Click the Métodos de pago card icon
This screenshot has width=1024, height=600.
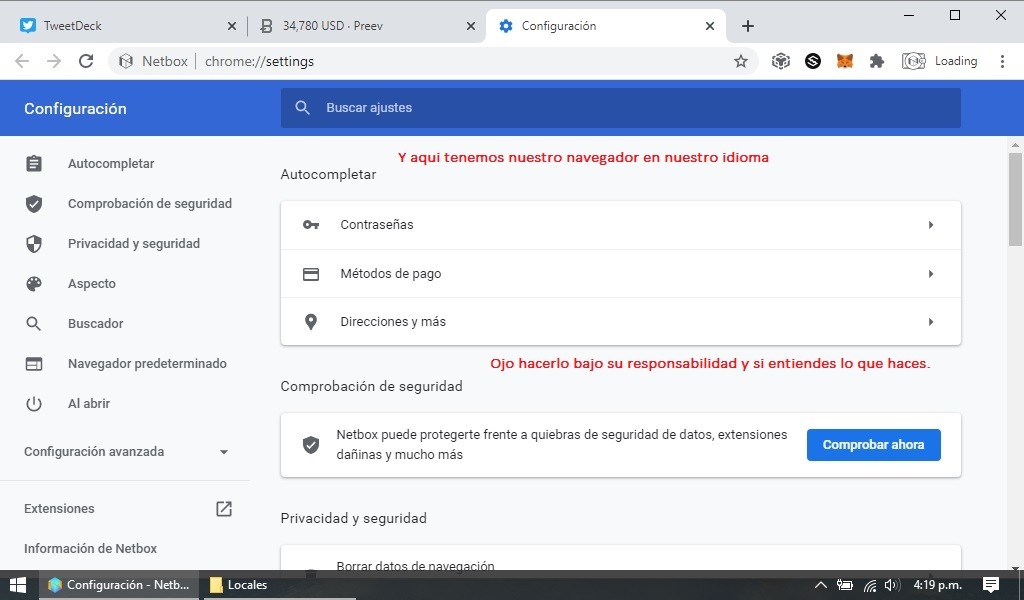tap(311, 274)
